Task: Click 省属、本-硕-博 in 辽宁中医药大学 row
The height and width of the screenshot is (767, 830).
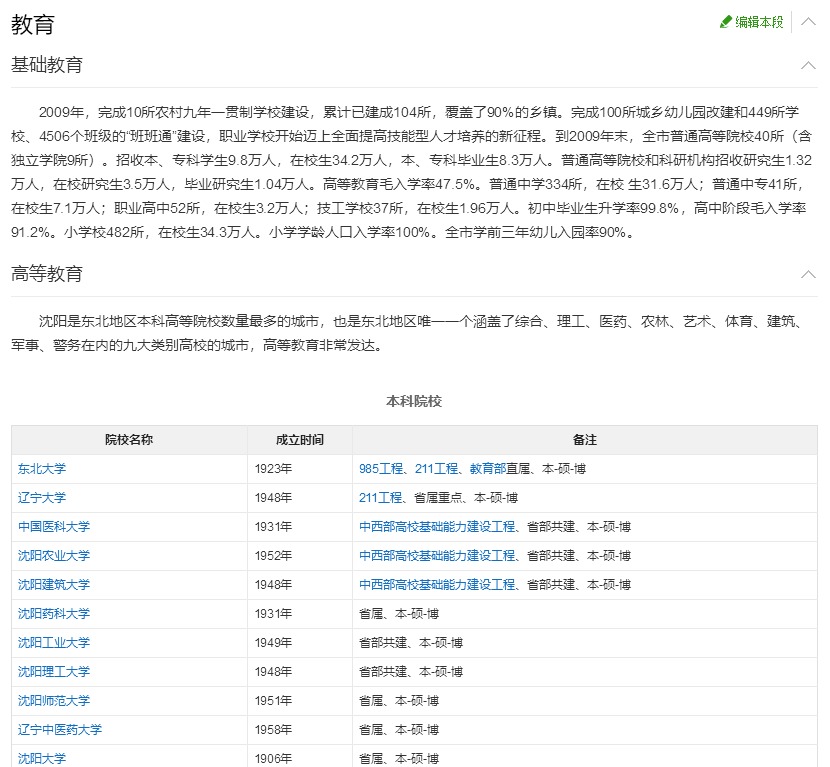Action: coord(399,730)
